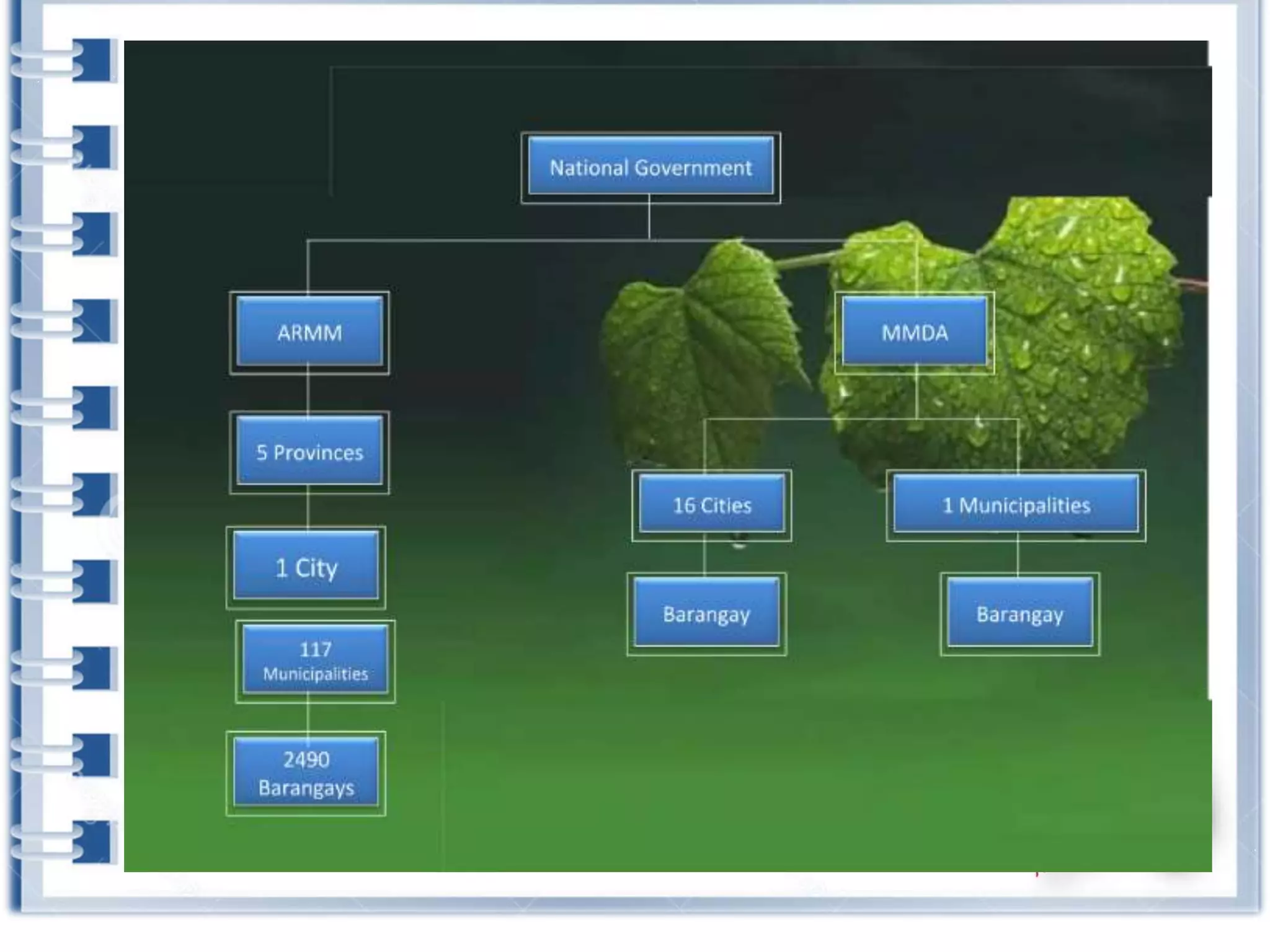Select the 117 Municipalities box
This screenshot has width=1270, height=952.
[x=315, y=661]
